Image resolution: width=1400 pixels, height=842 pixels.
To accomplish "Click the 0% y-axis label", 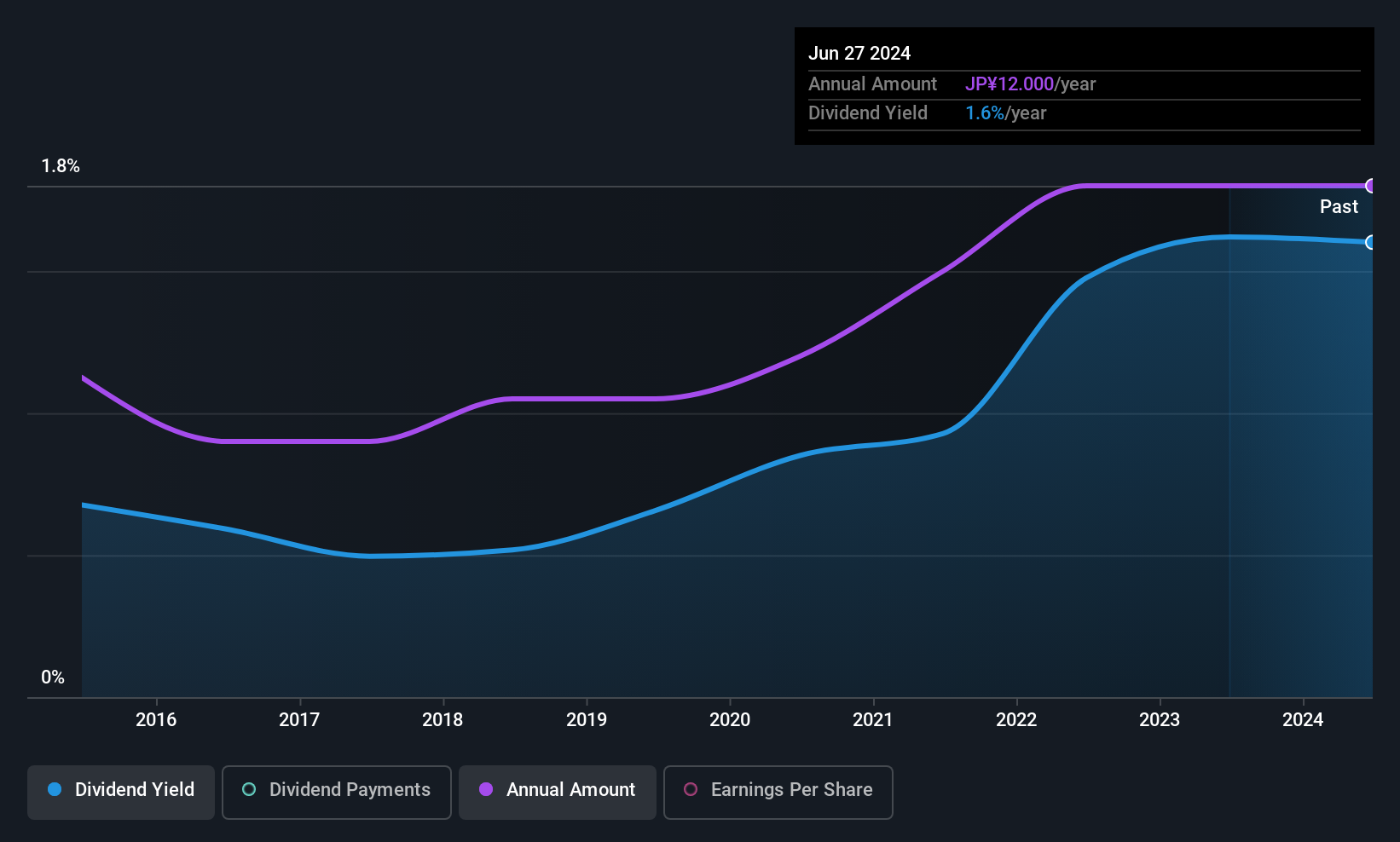I will pyautogui.click(x=53, y=678).
